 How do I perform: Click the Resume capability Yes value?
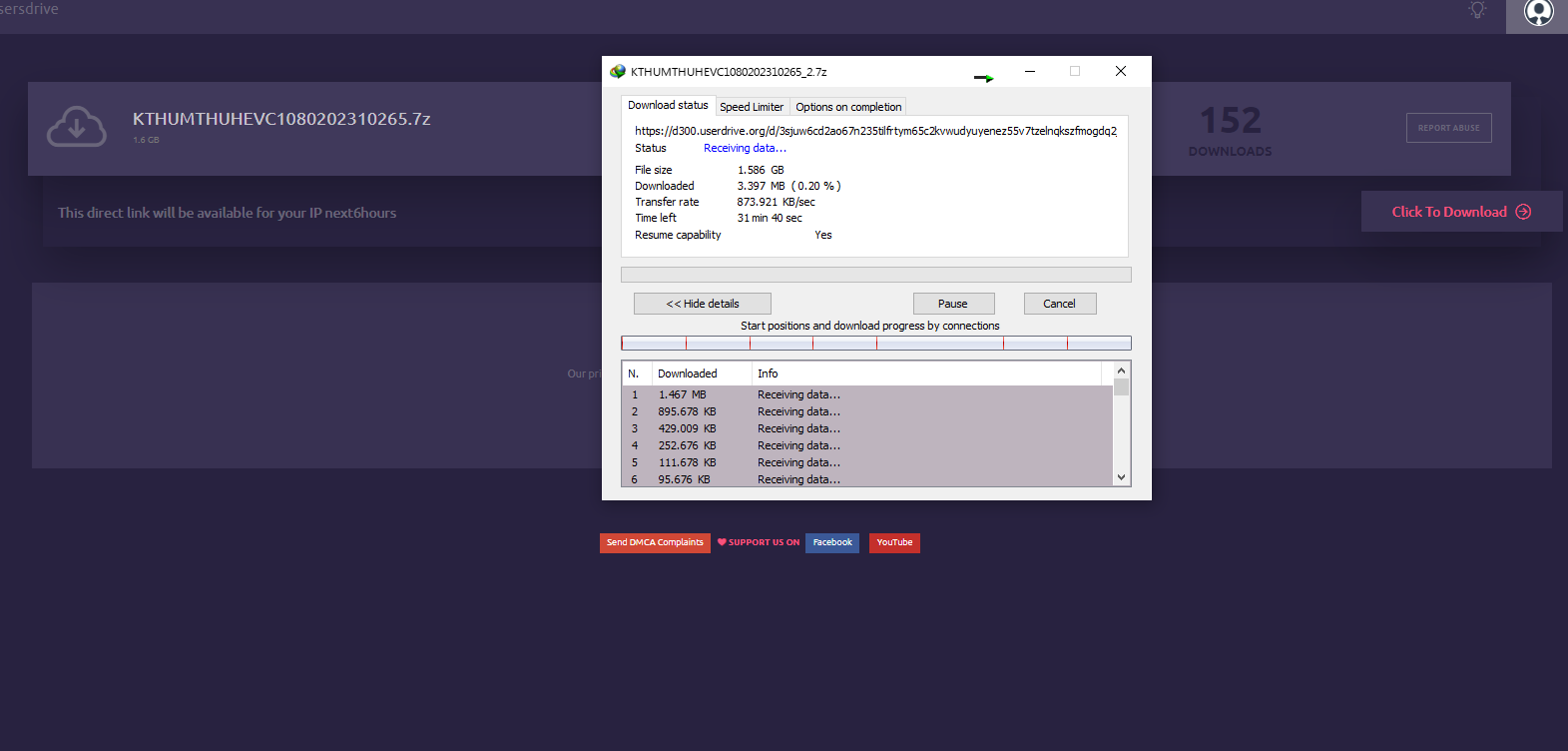pos(823,235)
